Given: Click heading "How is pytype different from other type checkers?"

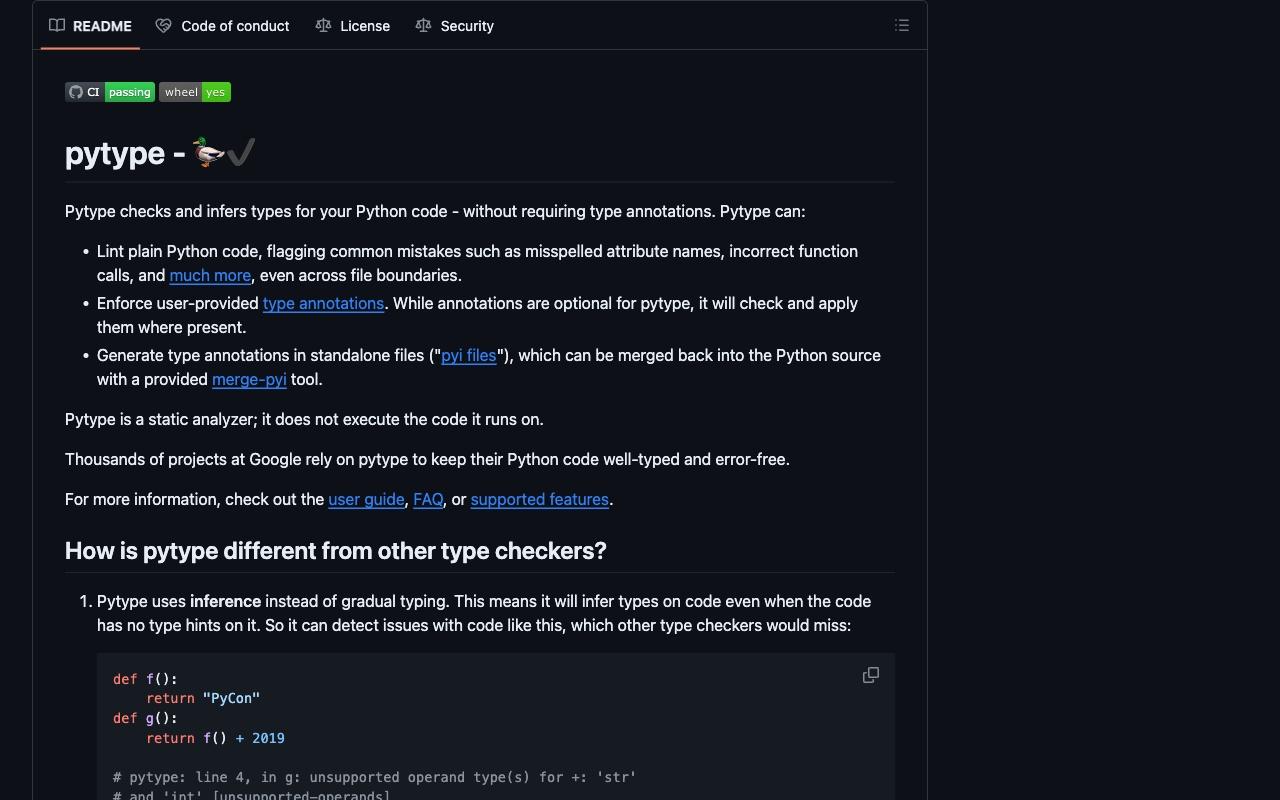Looking at the screenshot, I should 336,551.
